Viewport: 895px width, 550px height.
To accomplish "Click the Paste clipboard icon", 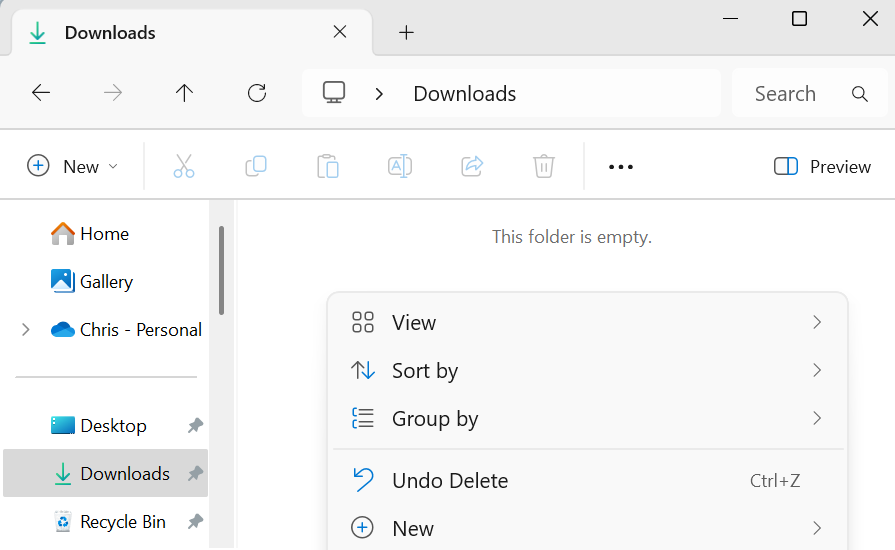I will pyautogui.click(x=328, y=166).
